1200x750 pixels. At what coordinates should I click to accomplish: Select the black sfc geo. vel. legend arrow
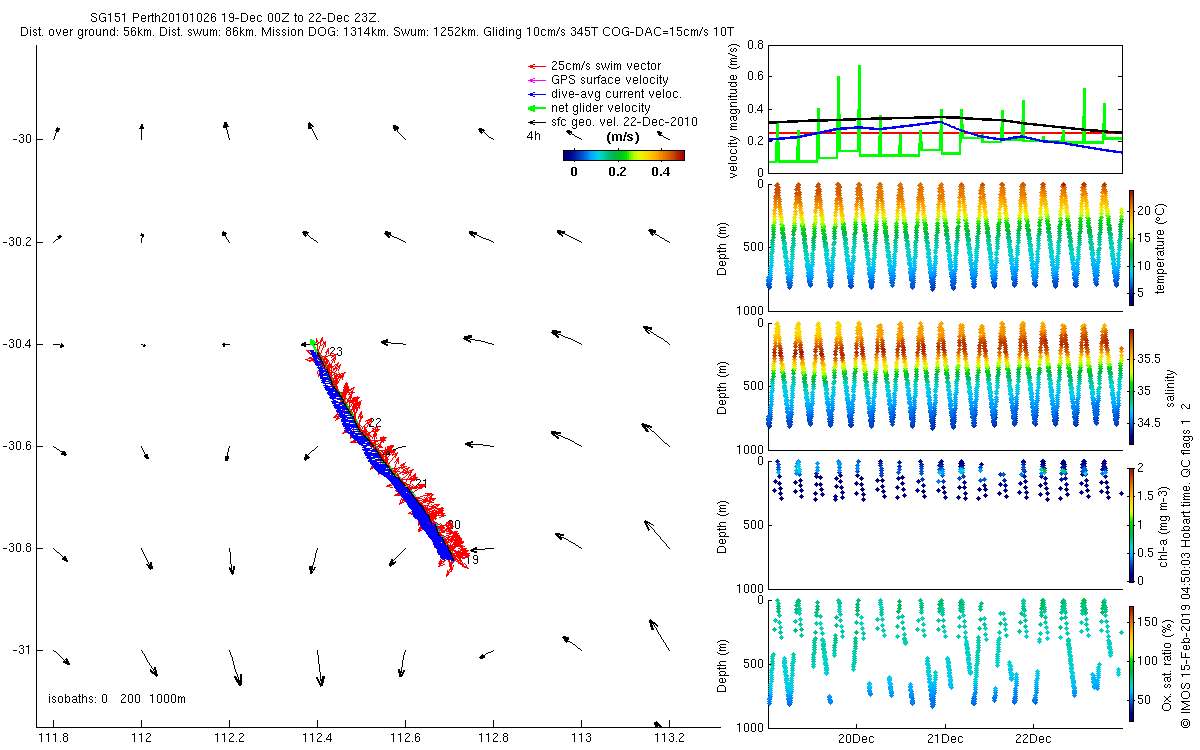coord(534,122)
